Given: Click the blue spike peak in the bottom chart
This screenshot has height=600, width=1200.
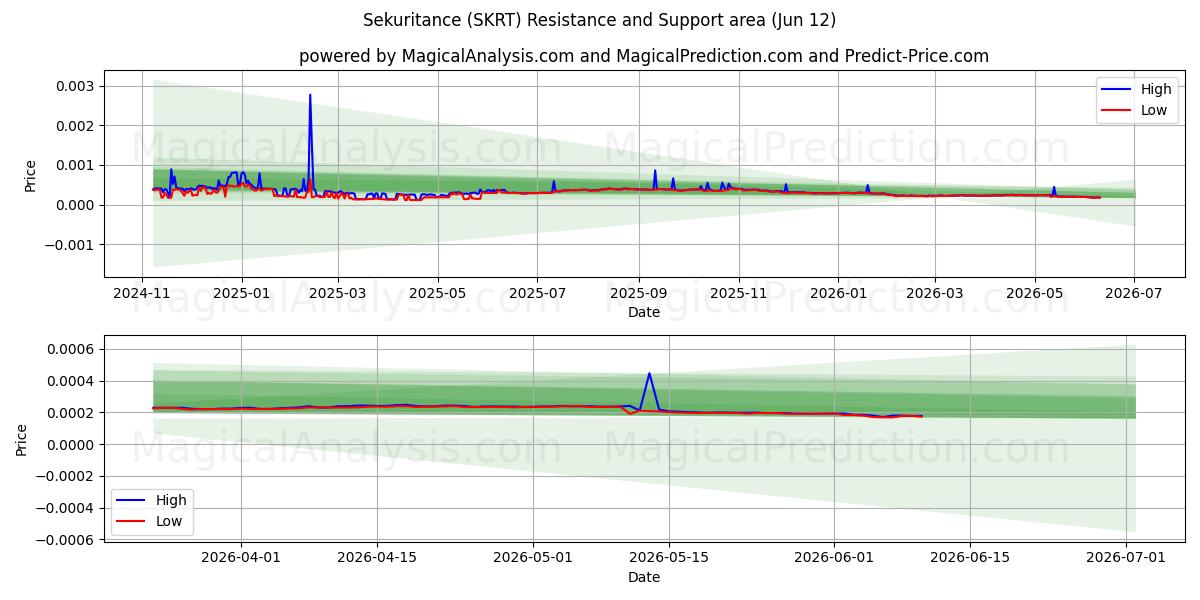Looking at the screenshot, I should 649,374.
